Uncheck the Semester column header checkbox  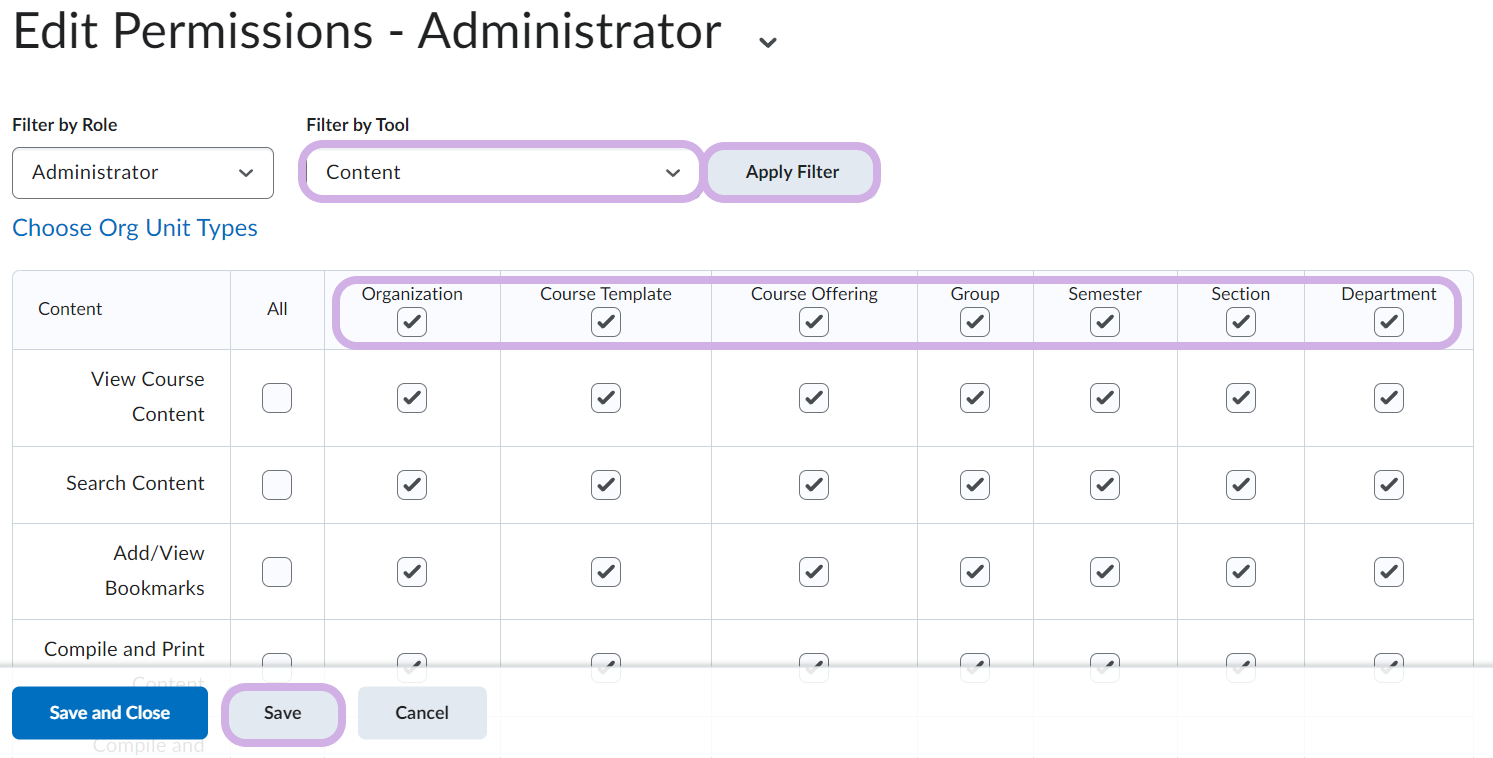point(1105,322)
